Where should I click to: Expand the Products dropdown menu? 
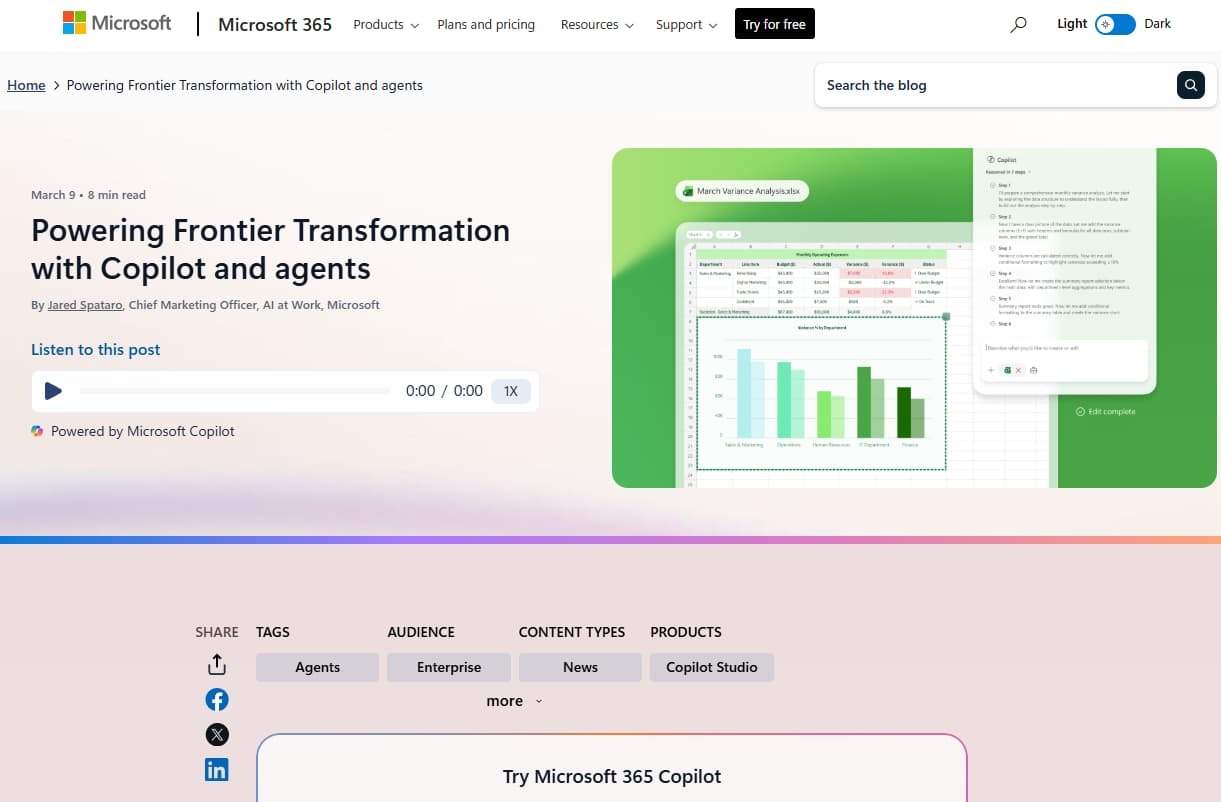coord(386,25)
